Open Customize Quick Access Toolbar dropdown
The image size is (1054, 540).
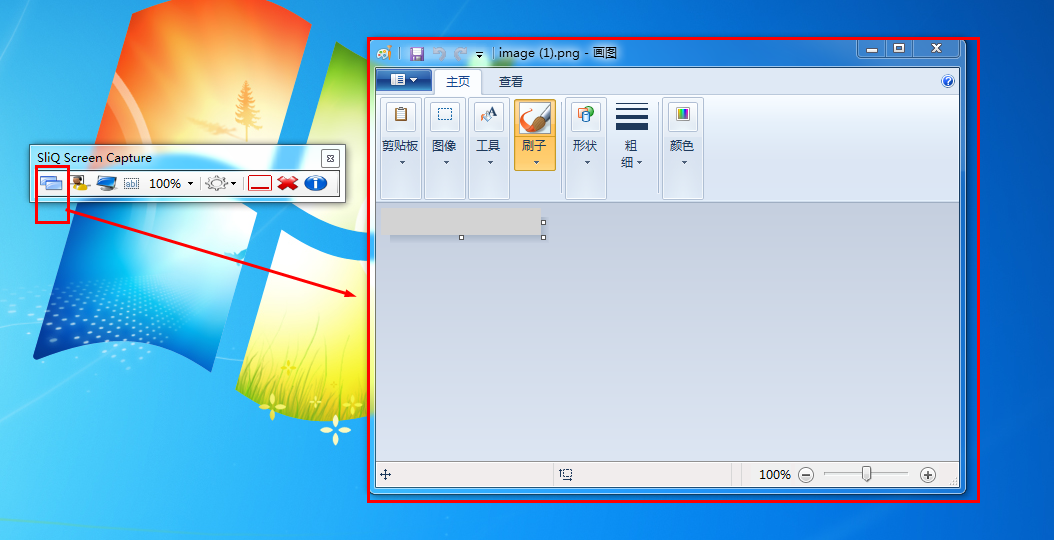479,54
